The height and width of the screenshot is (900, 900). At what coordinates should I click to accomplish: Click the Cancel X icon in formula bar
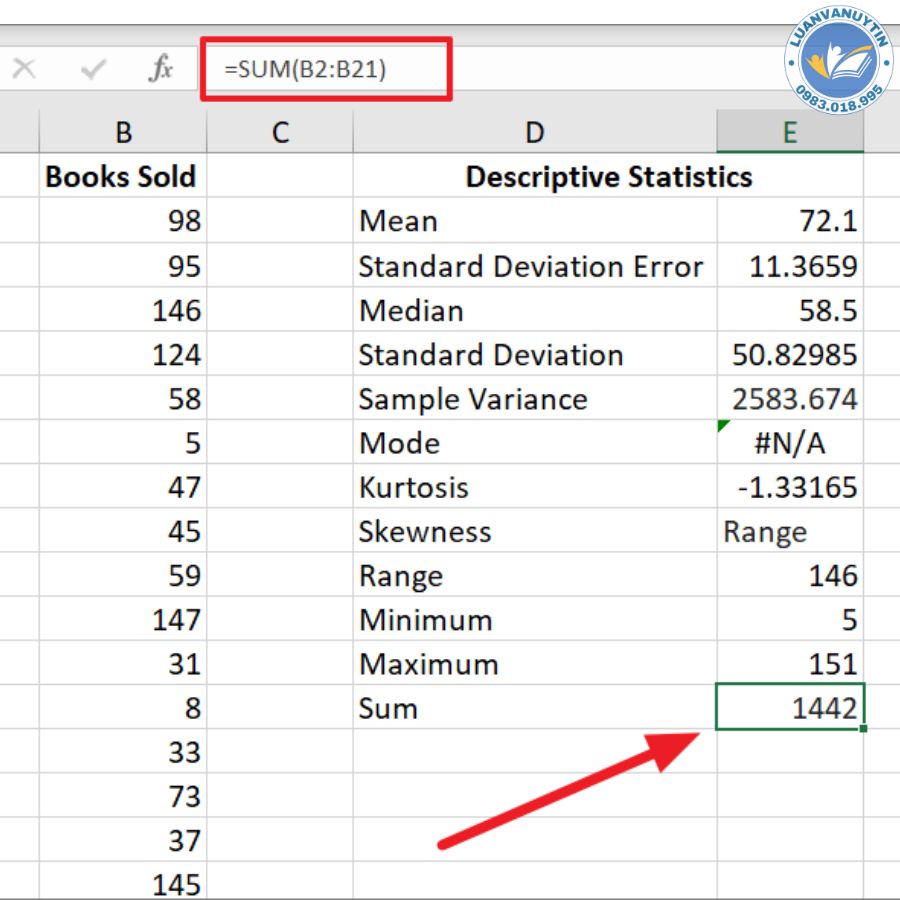pyautogui.click(x=23, y=69)
